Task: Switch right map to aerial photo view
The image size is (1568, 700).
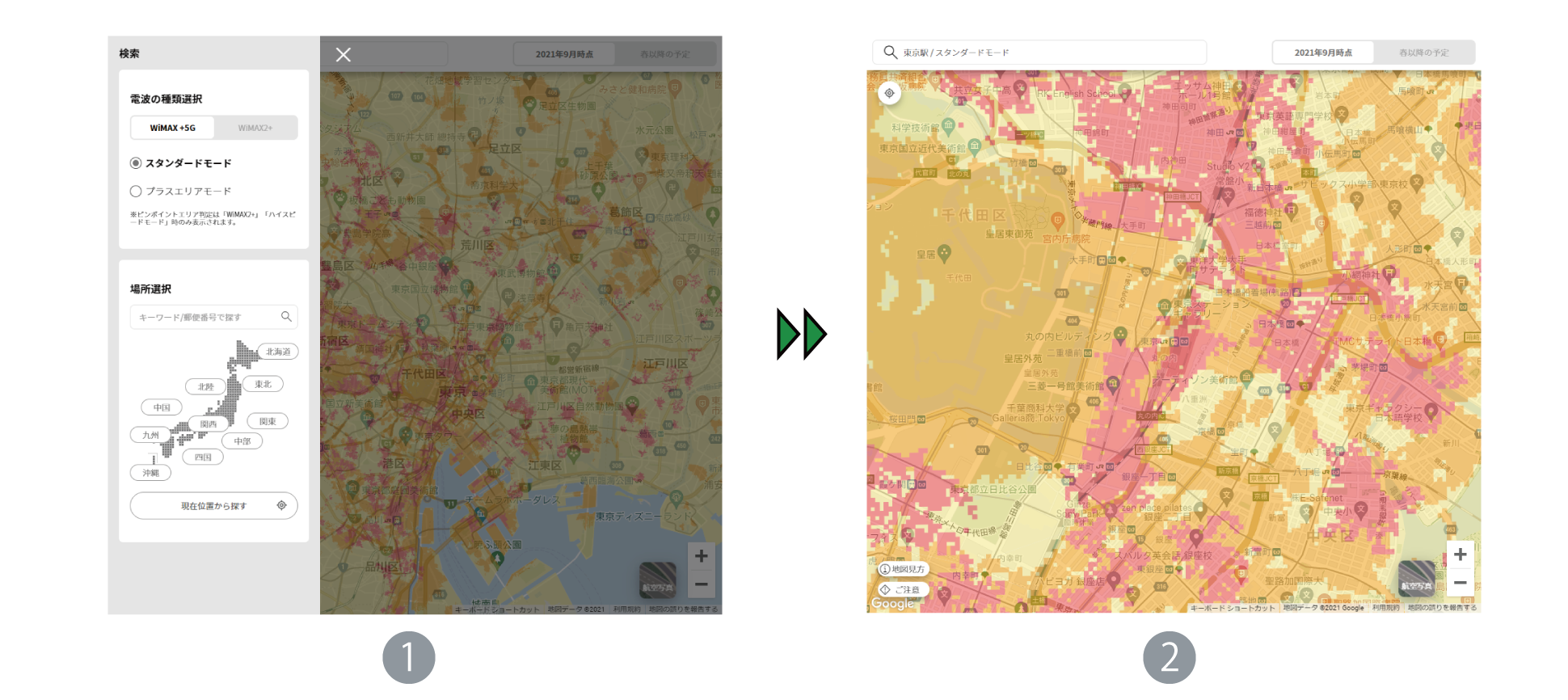Action: [1416, 578]
